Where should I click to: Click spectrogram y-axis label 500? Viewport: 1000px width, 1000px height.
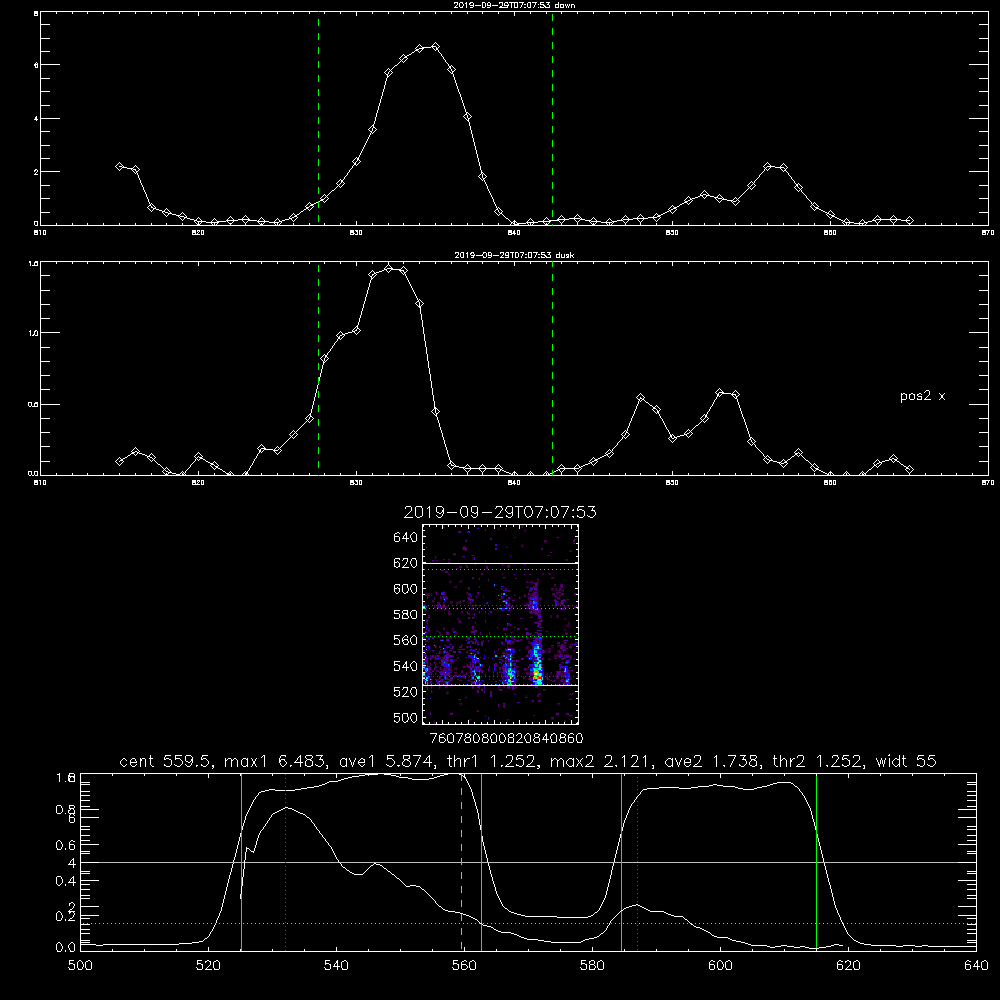408,718
